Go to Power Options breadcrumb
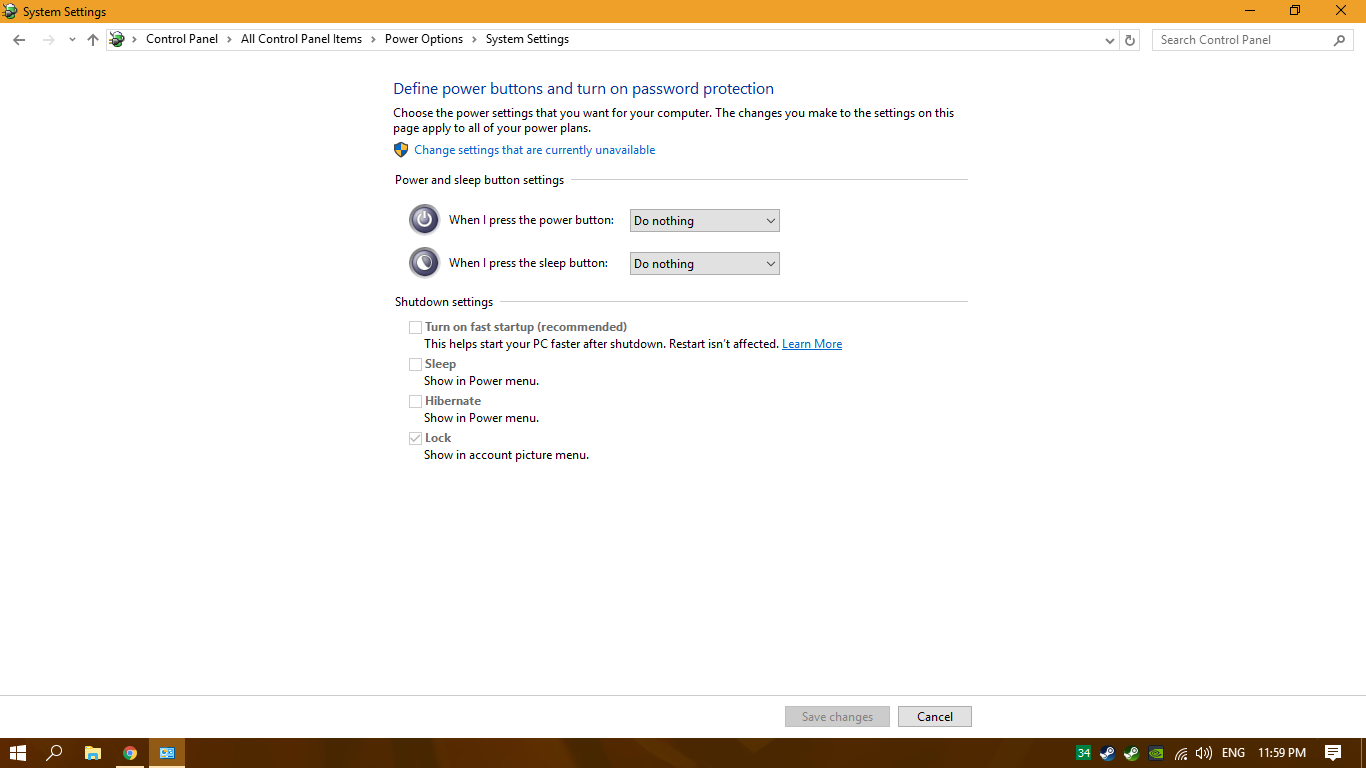 (x=423, y=39)
